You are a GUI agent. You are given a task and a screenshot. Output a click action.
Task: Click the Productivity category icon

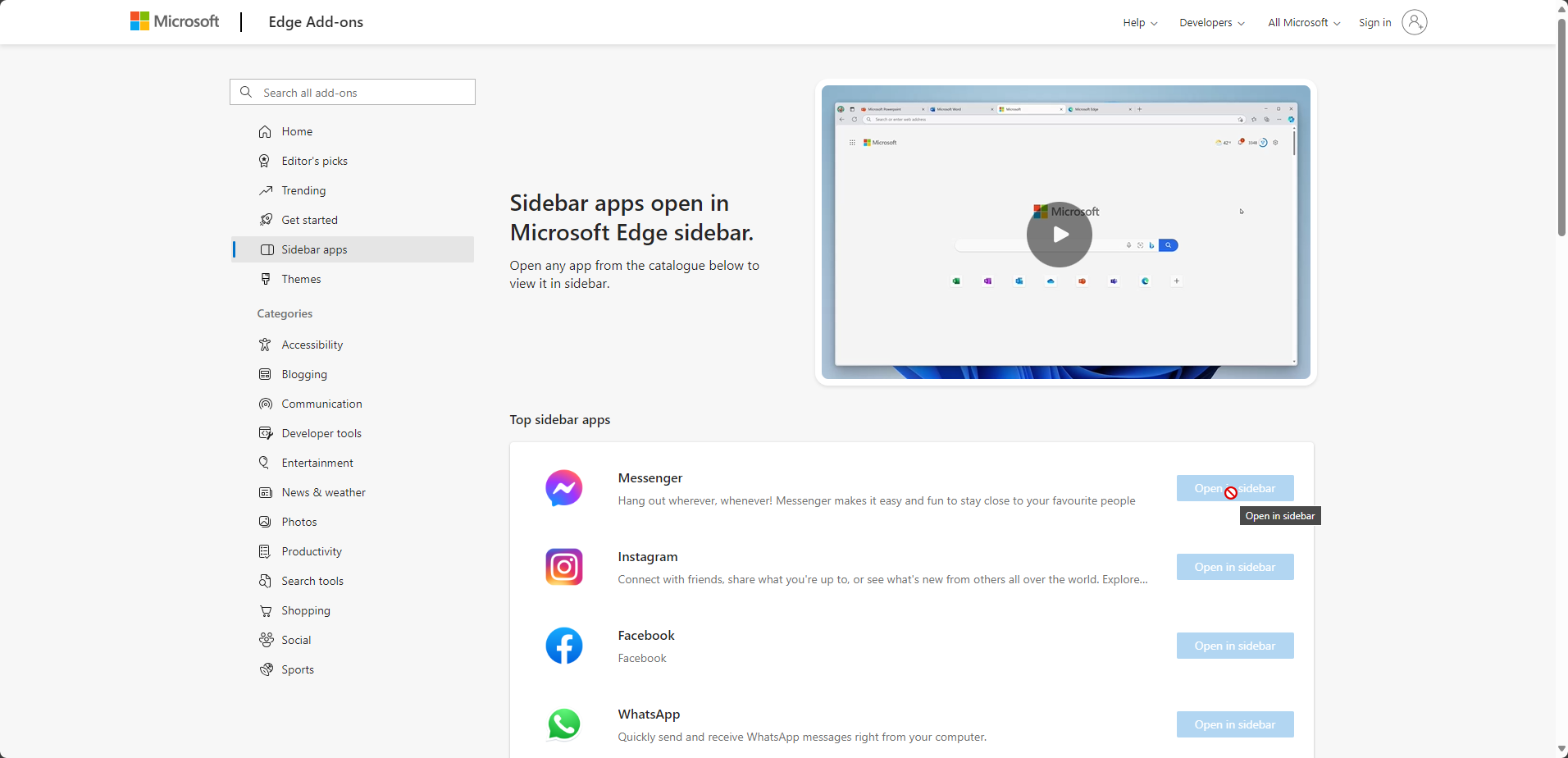click(x=265, y=551)
